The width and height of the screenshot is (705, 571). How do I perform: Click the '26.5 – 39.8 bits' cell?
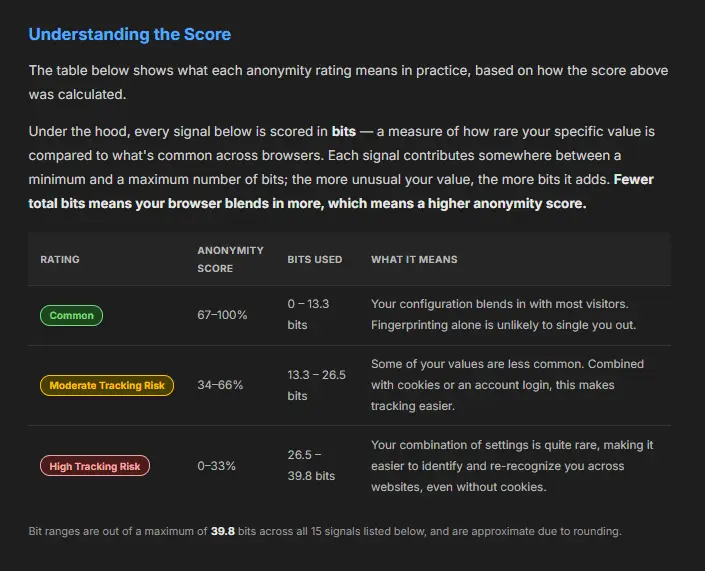click(x=311, y=465)
